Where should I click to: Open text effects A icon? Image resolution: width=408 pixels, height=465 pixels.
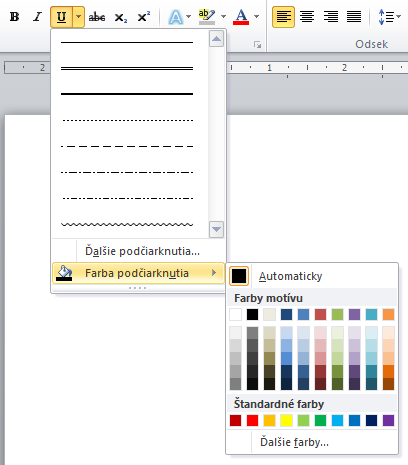coord(176,17)
